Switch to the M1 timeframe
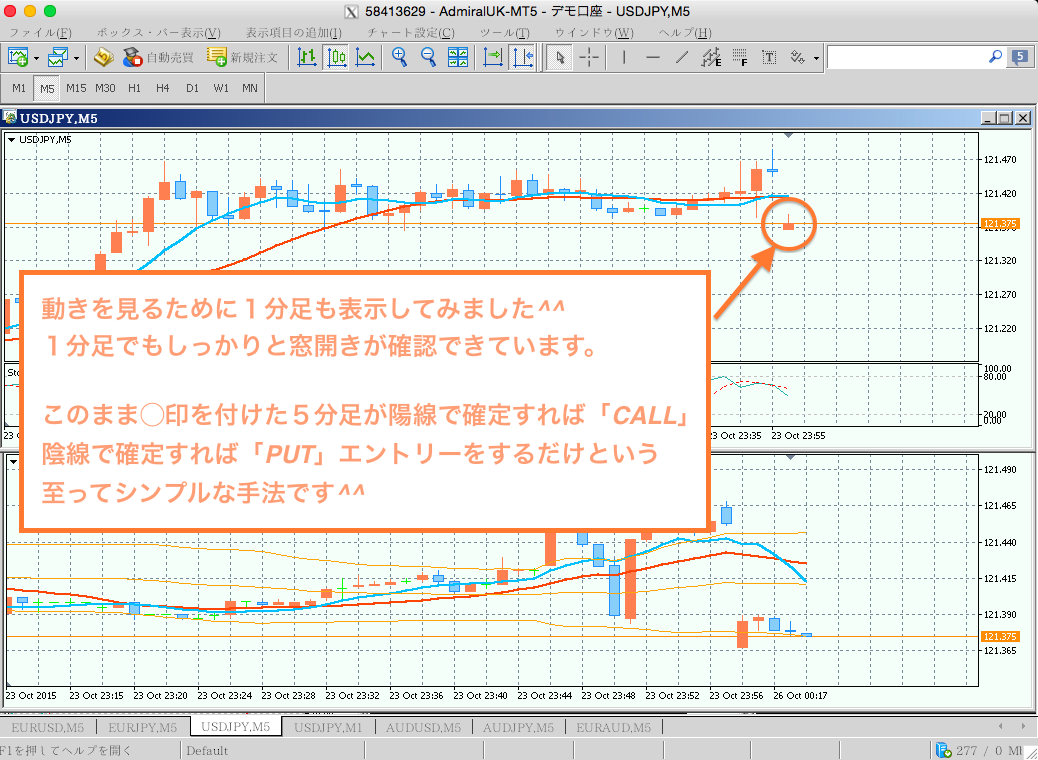Viewport: 1038px width, 760px height. tap(17, 88)
